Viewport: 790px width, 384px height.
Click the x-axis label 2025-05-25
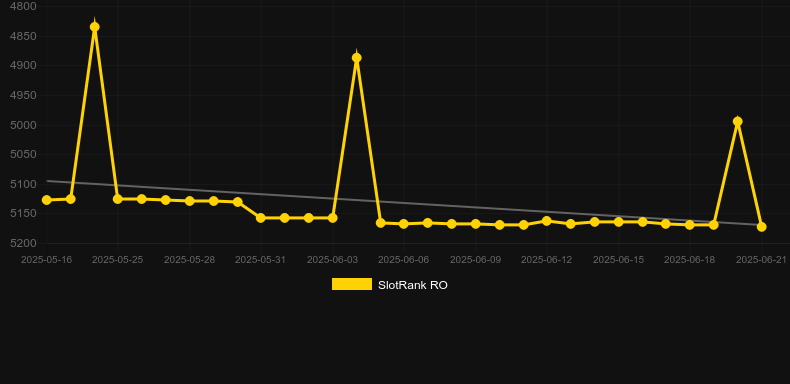click(x=118, y=260)
